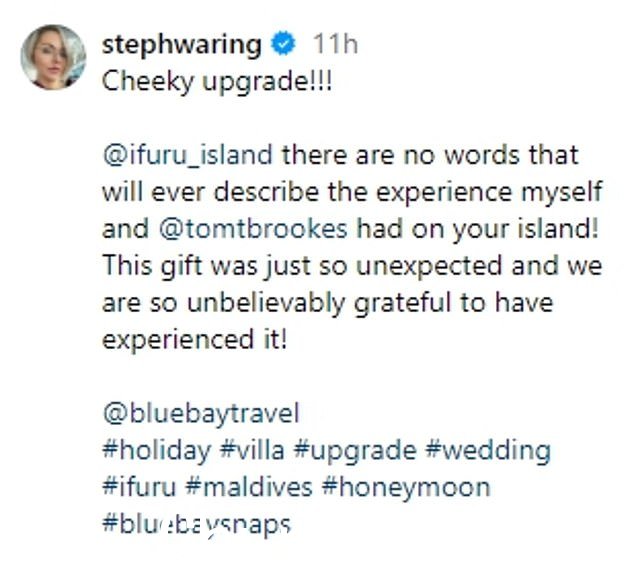Open the #holiday hashtag
The image size is (634, 568).
click(x=157, y=450)
